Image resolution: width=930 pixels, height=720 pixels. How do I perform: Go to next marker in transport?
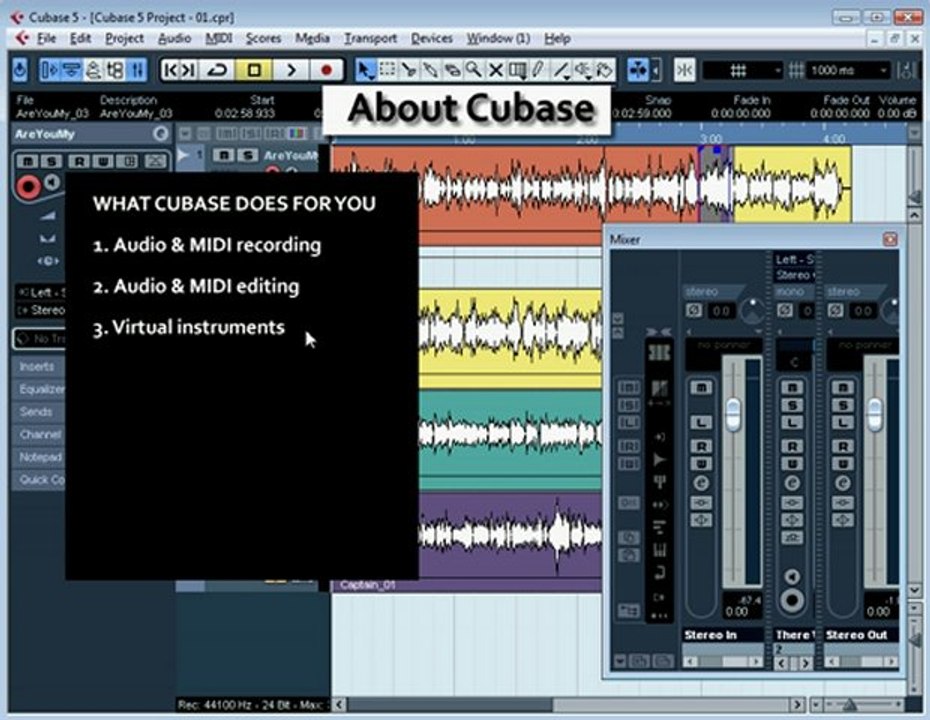pos(189,71)
